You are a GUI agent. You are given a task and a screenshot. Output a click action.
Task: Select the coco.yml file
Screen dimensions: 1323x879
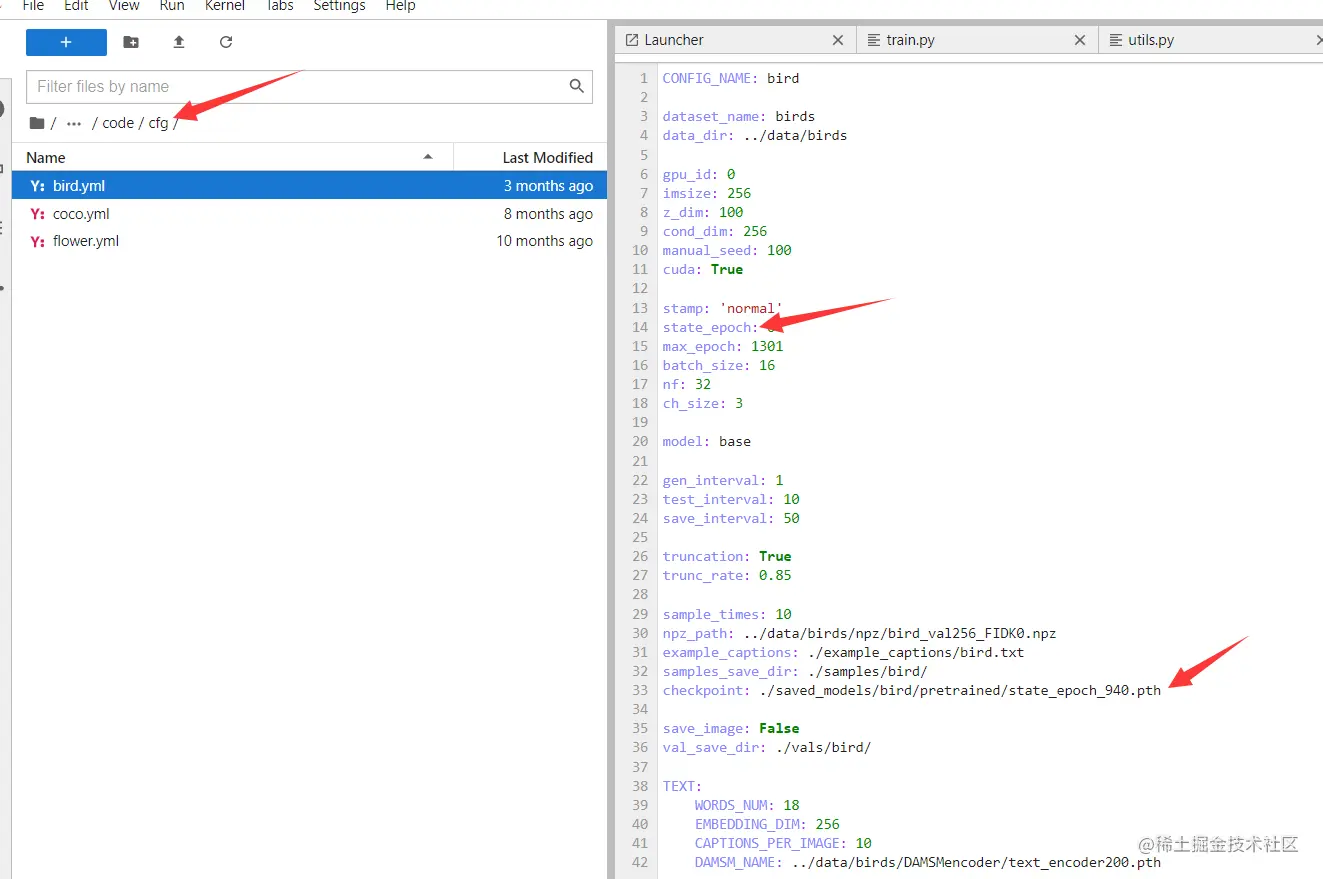[309, 213]
